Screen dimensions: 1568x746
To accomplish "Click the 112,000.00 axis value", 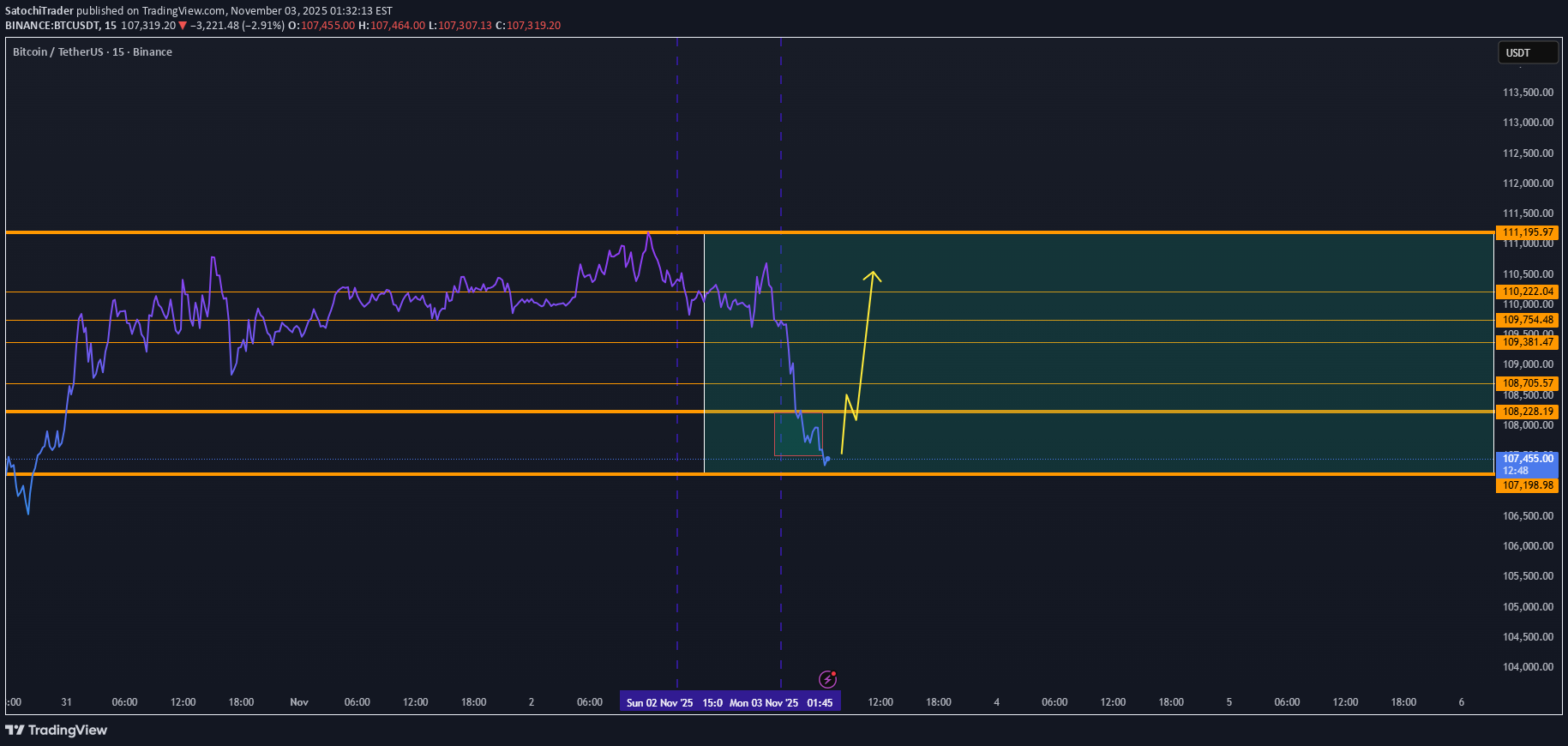I will click(1528, 183).
